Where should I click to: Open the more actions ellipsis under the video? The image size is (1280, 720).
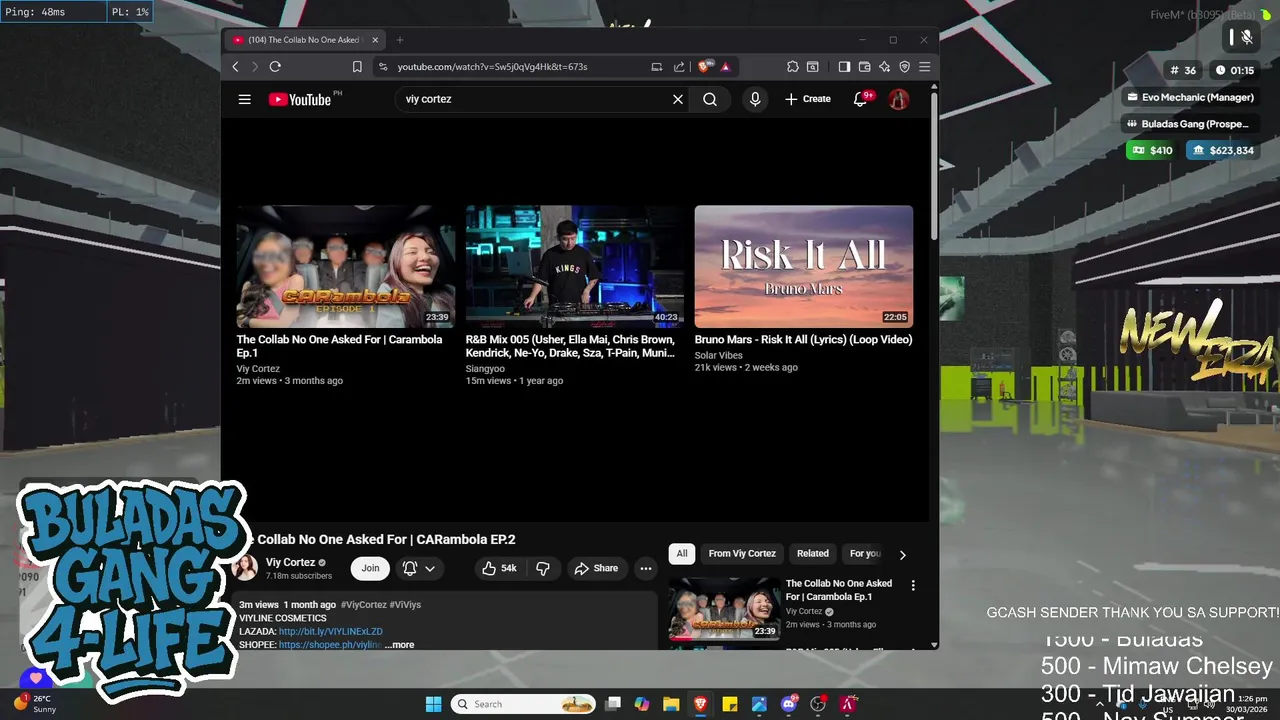point(646,568)
